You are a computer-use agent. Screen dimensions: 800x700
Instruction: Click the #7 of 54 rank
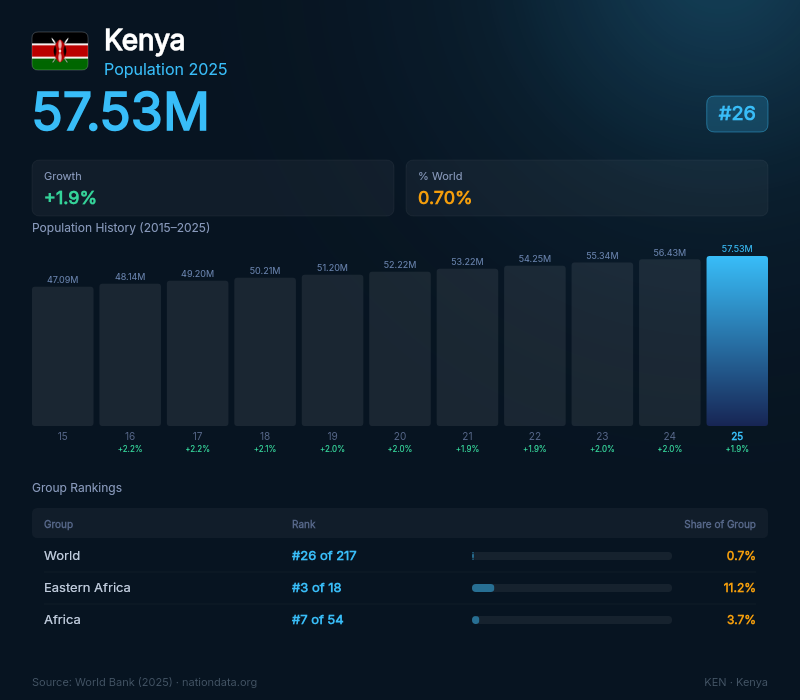tap(317, 619)
